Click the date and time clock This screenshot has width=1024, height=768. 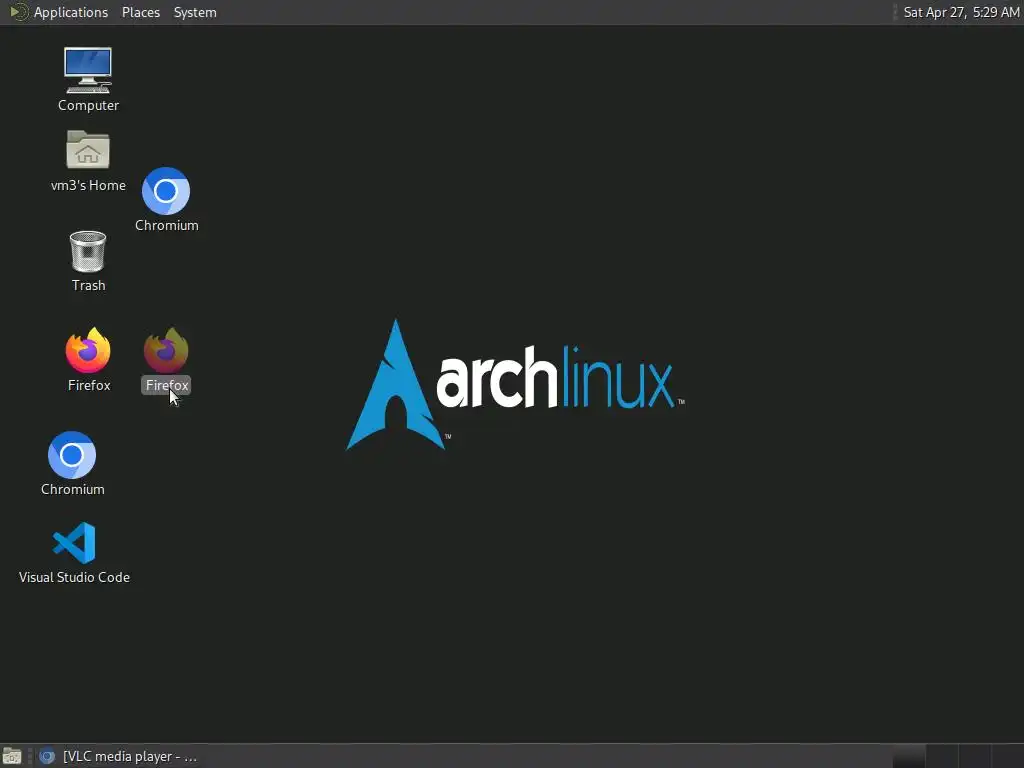[x=961, y=12]
